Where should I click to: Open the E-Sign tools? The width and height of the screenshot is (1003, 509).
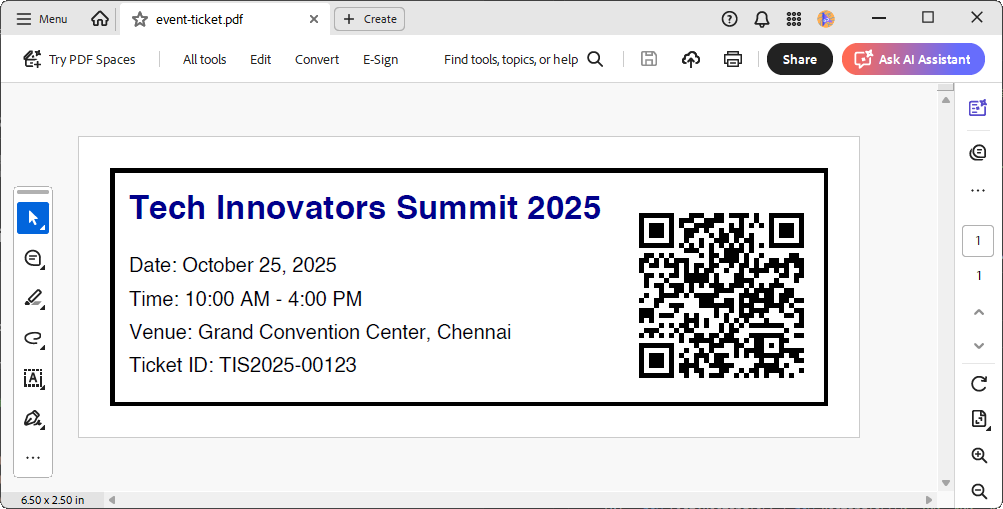point(381,59)
